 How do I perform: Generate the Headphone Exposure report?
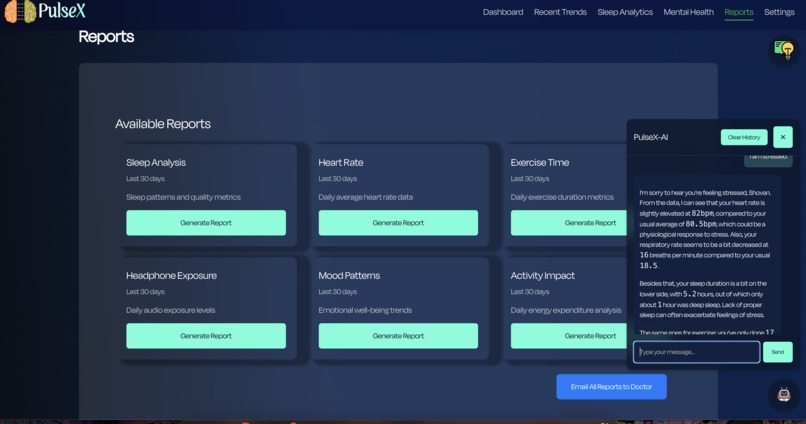click(x=206, y=336)
